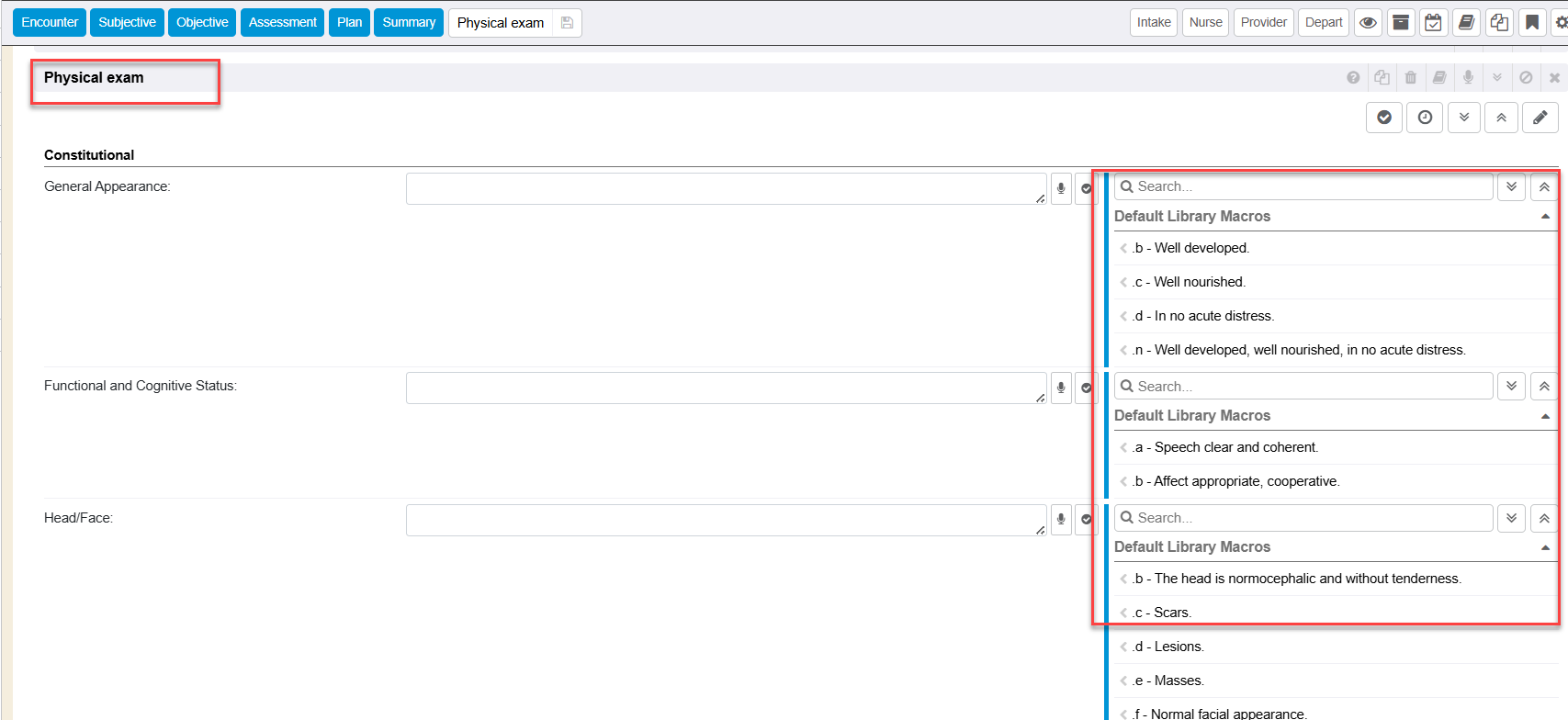
Task: Click the trash delete icon in section header
Action: [1411, 78]
